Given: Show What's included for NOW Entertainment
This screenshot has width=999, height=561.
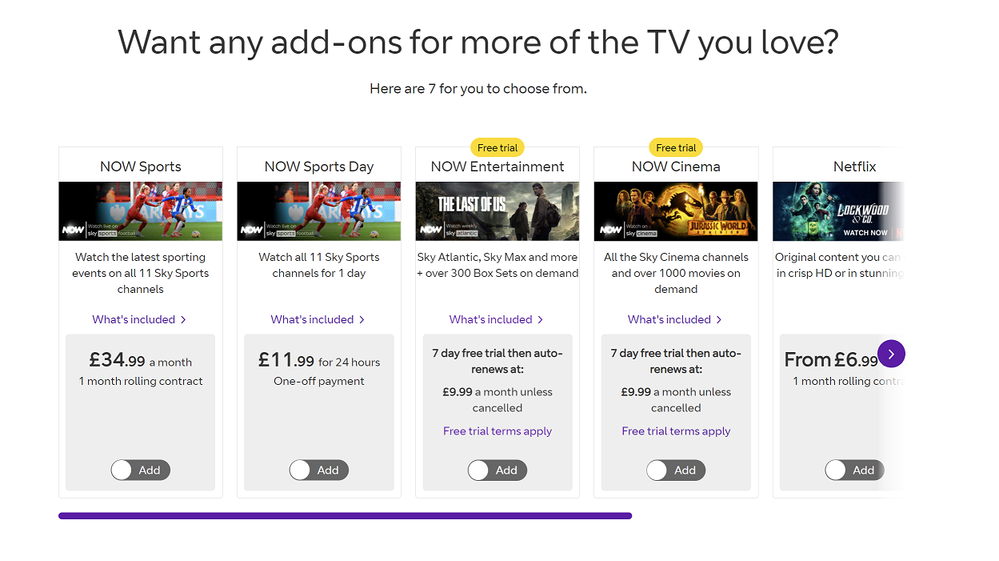Looking at the screenshot, I should pyautogui.click(x=497, y=320).
